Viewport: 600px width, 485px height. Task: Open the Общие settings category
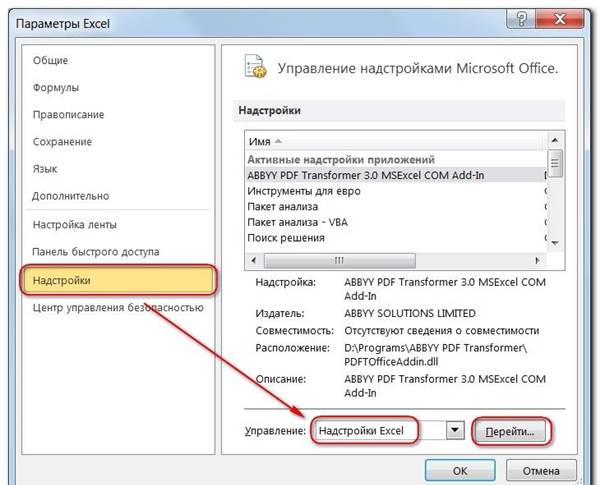coord(51,60)
